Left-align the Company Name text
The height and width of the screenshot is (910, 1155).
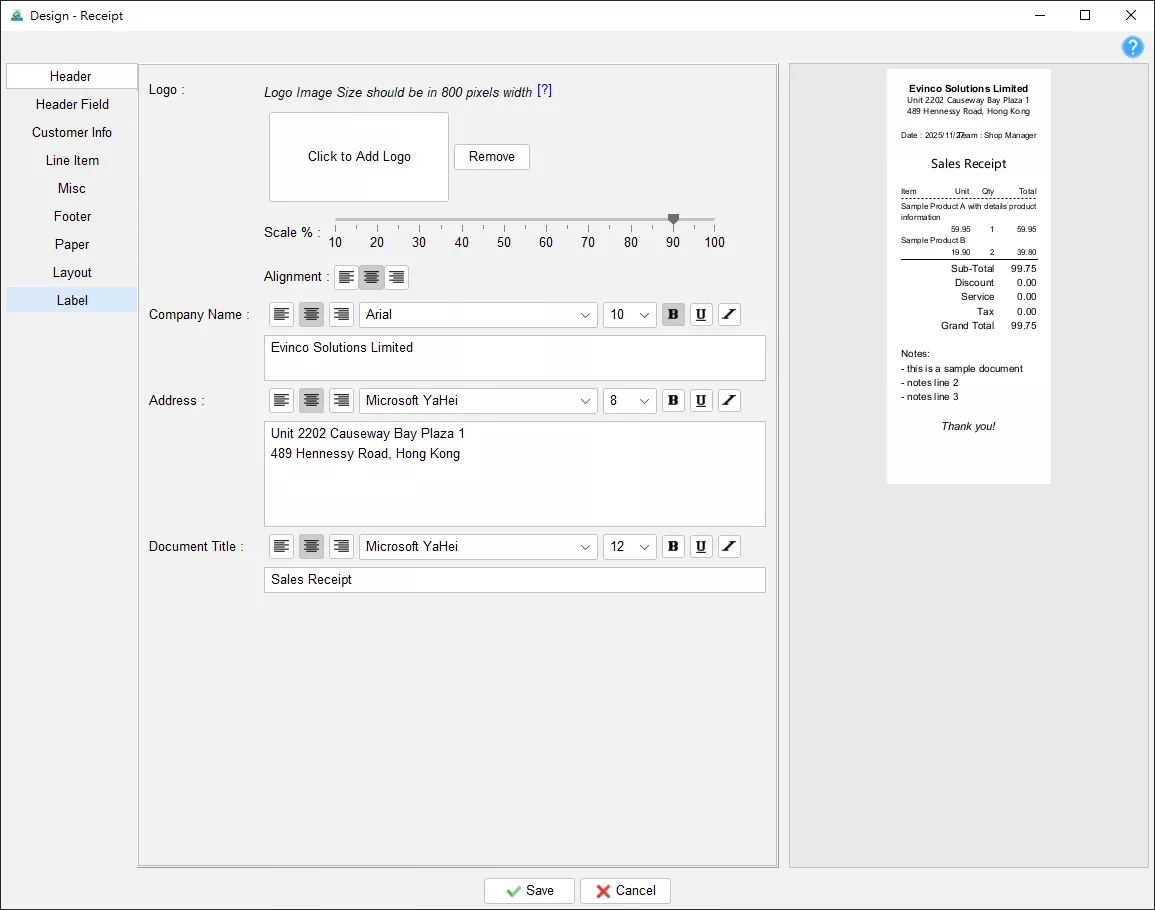point(281,315)
